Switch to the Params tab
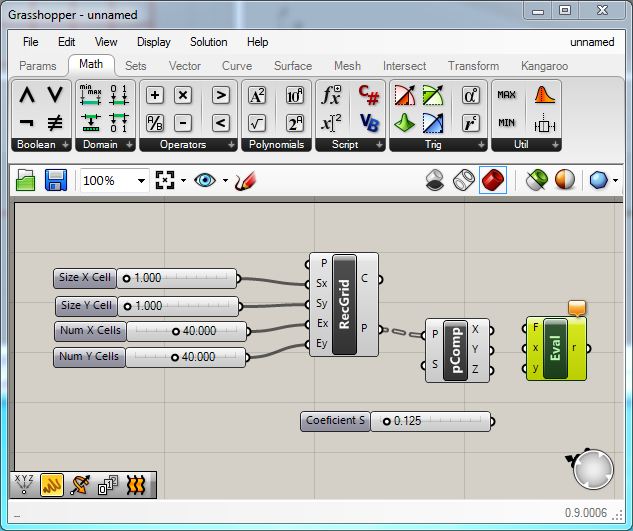Viewport: 633px width, 531px height. [x=38, y=66]
